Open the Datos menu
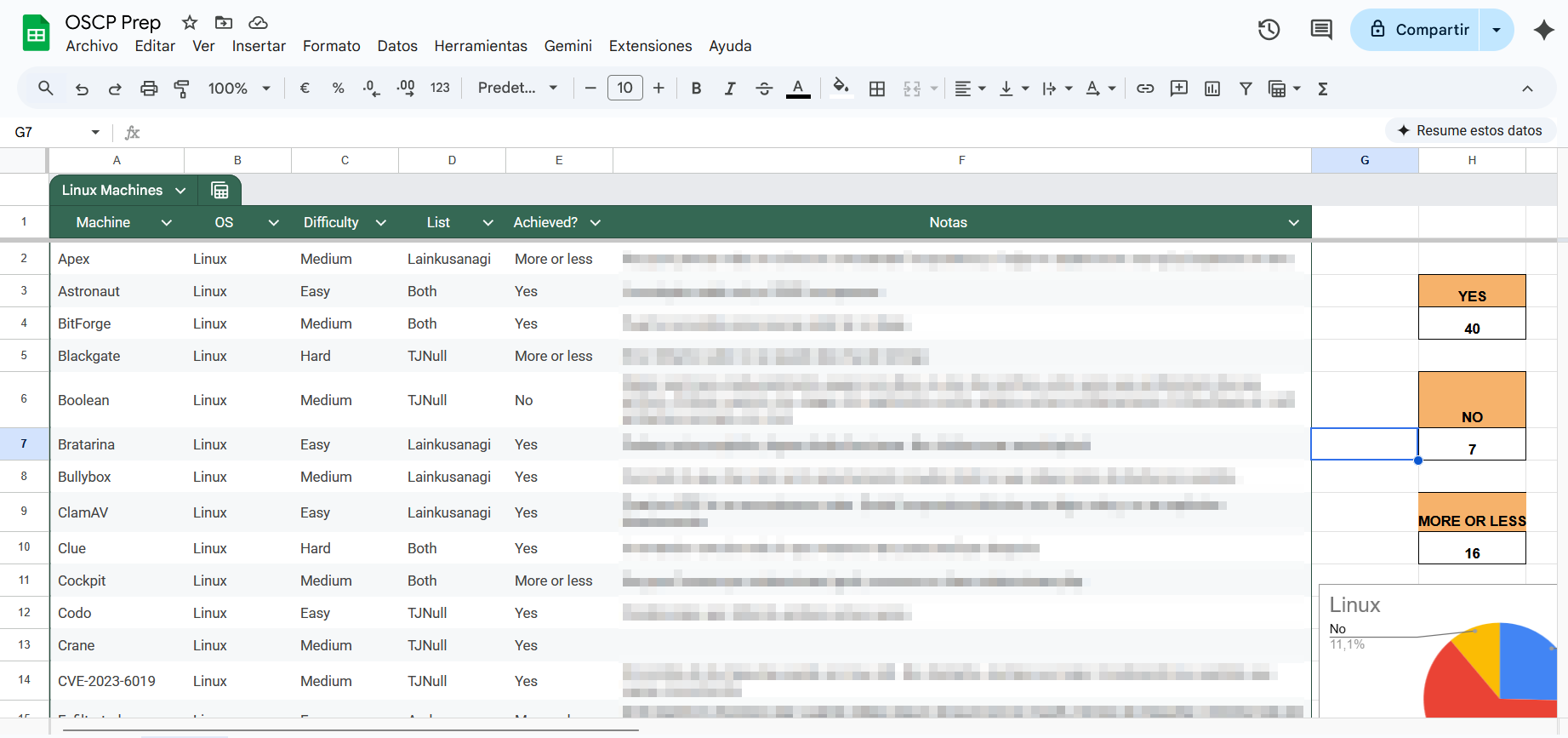The image size is (1568, 738). (397, 46)
